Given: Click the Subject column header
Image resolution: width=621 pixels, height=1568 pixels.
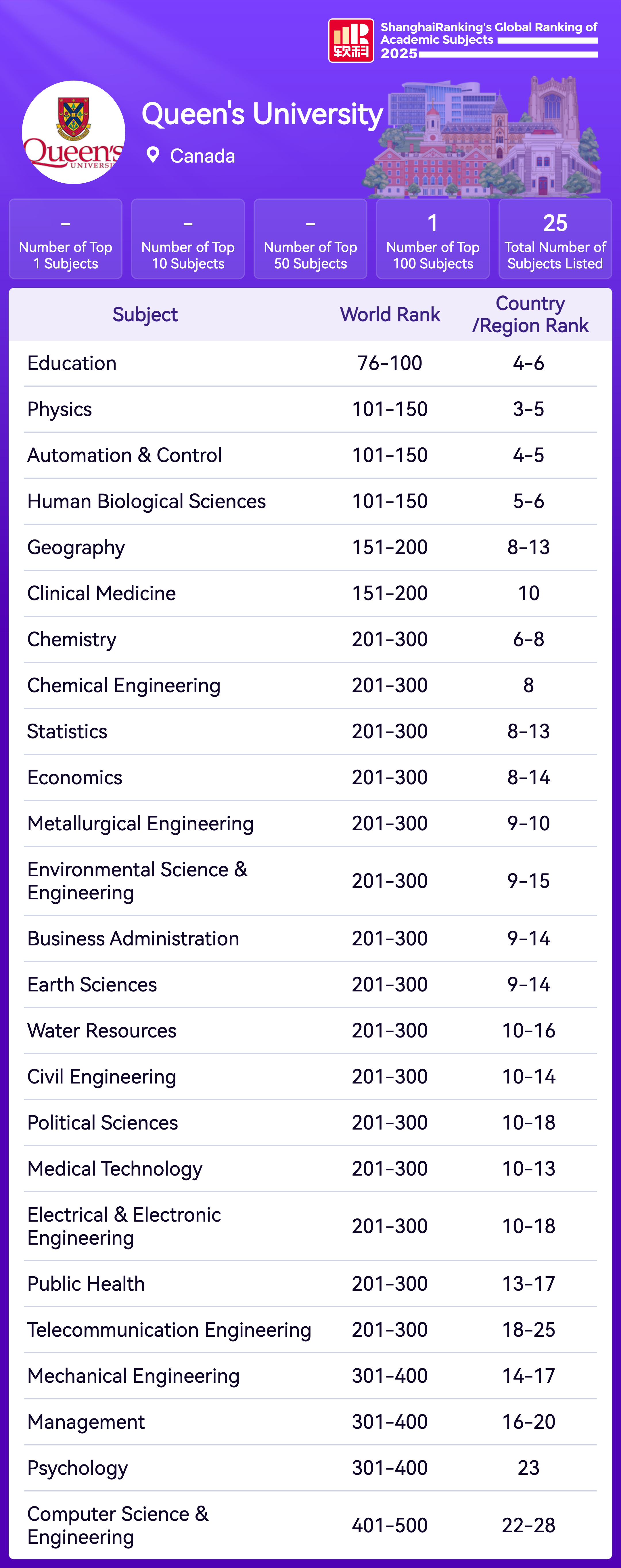Looking at the screenshot, I should [145, 315].
